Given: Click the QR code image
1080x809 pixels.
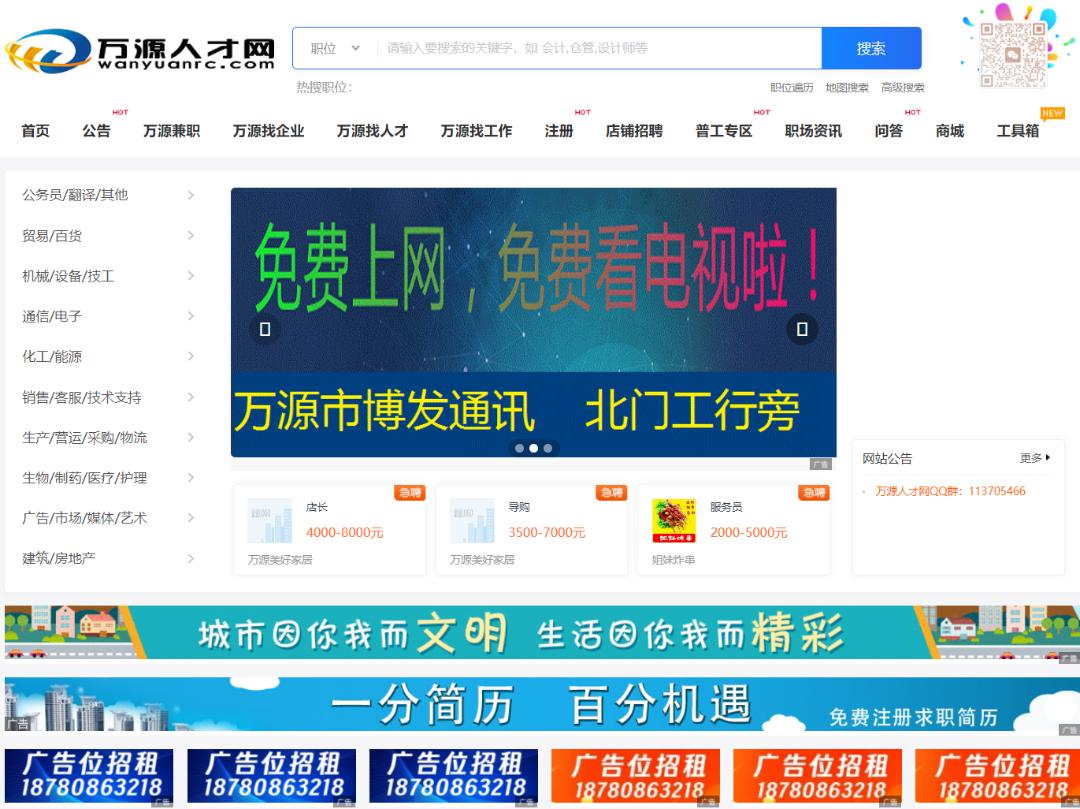Looking at the screenshot, I should 1013,50.
